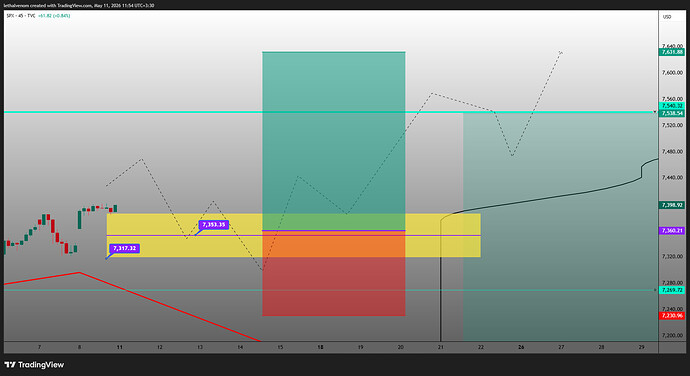Click the SPX · 45 · TVC symbol title
The height and width of the screenshot is (376, 690).
pos(21,15)
